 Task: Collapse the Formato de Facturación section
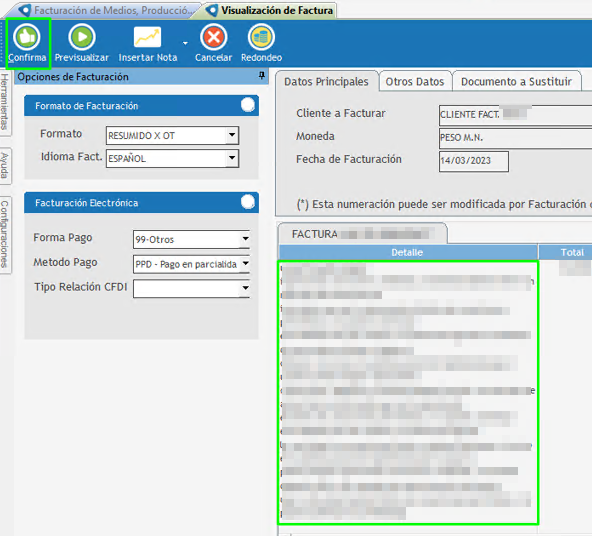pos(248,105)
